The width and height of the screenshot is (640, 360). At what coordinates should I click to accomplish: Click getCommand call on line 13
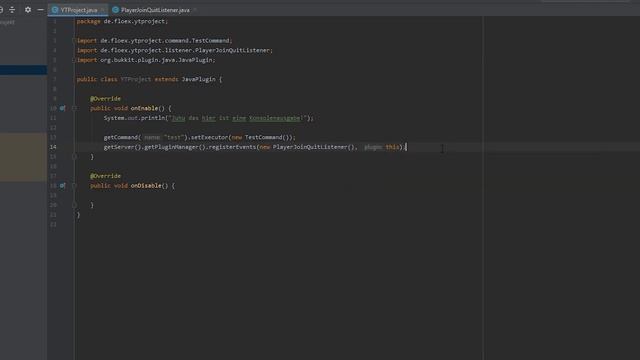click(121, 137)
